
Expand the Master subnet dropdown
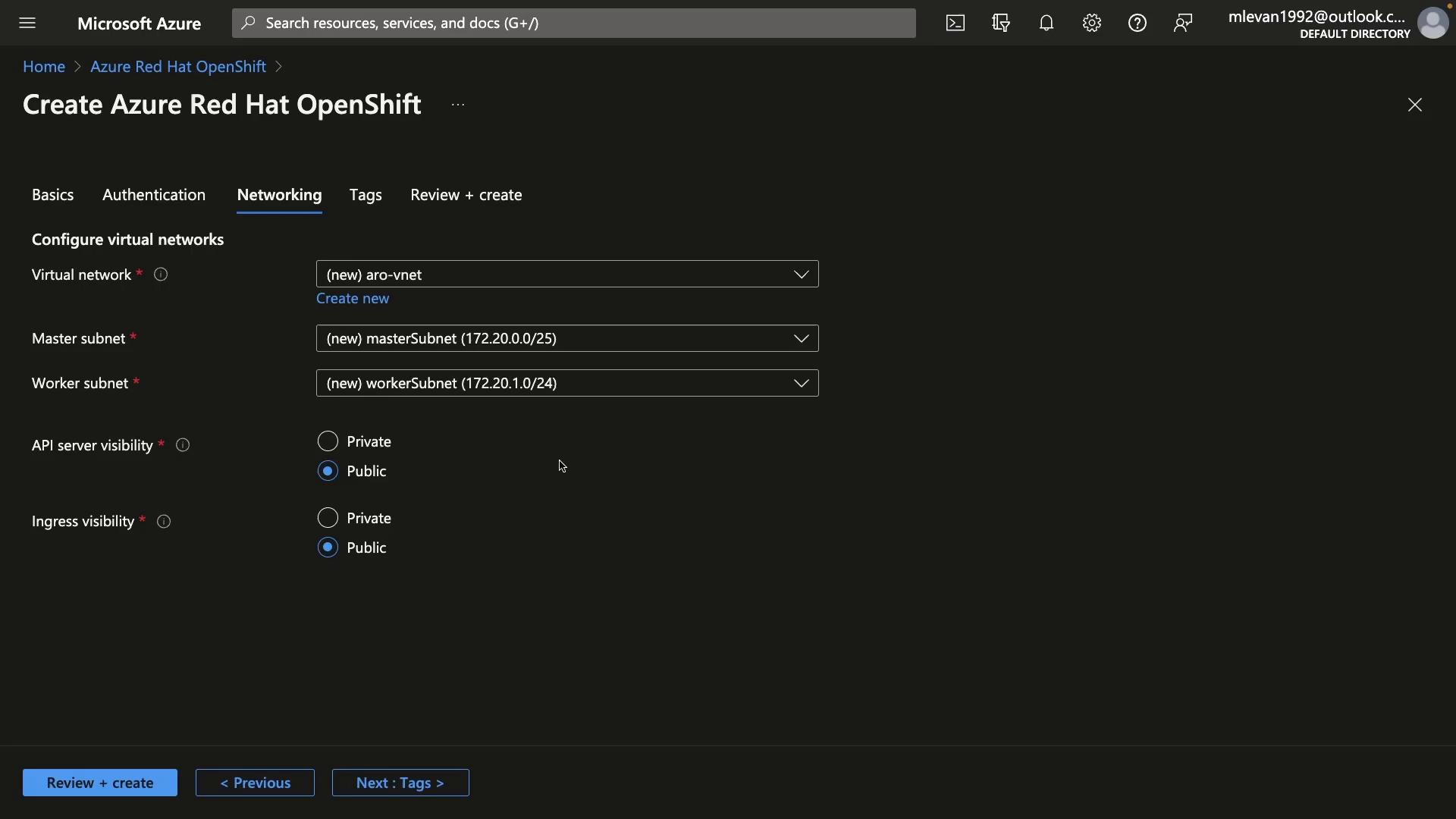tap(567, 338)
